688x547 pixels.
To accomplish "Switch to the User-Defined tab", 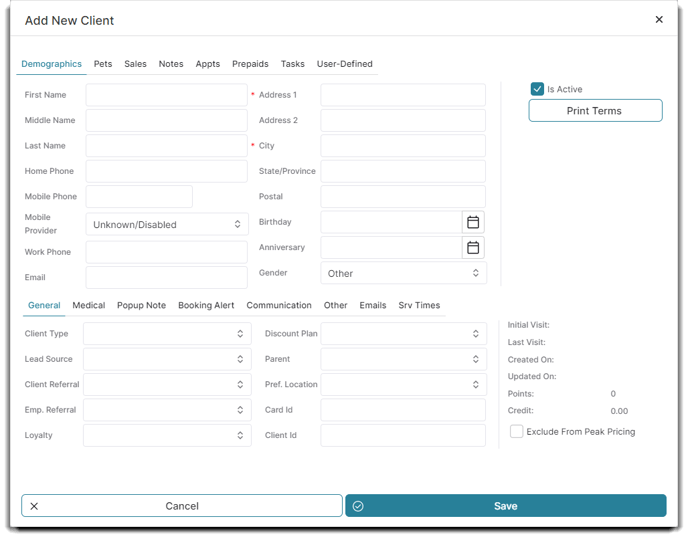I will [x=344, y=64].
